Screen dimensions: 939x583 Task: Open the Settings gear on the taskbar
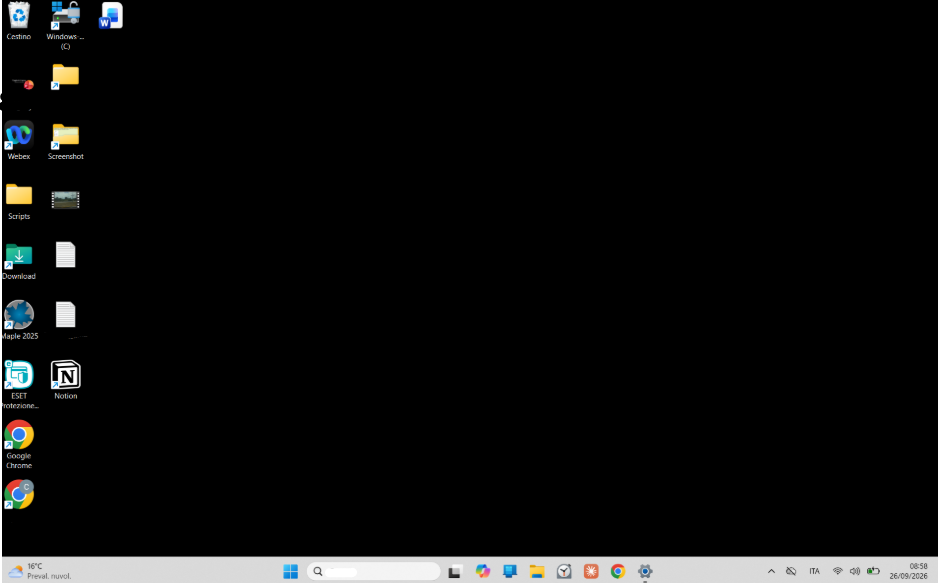pos(645,572)
